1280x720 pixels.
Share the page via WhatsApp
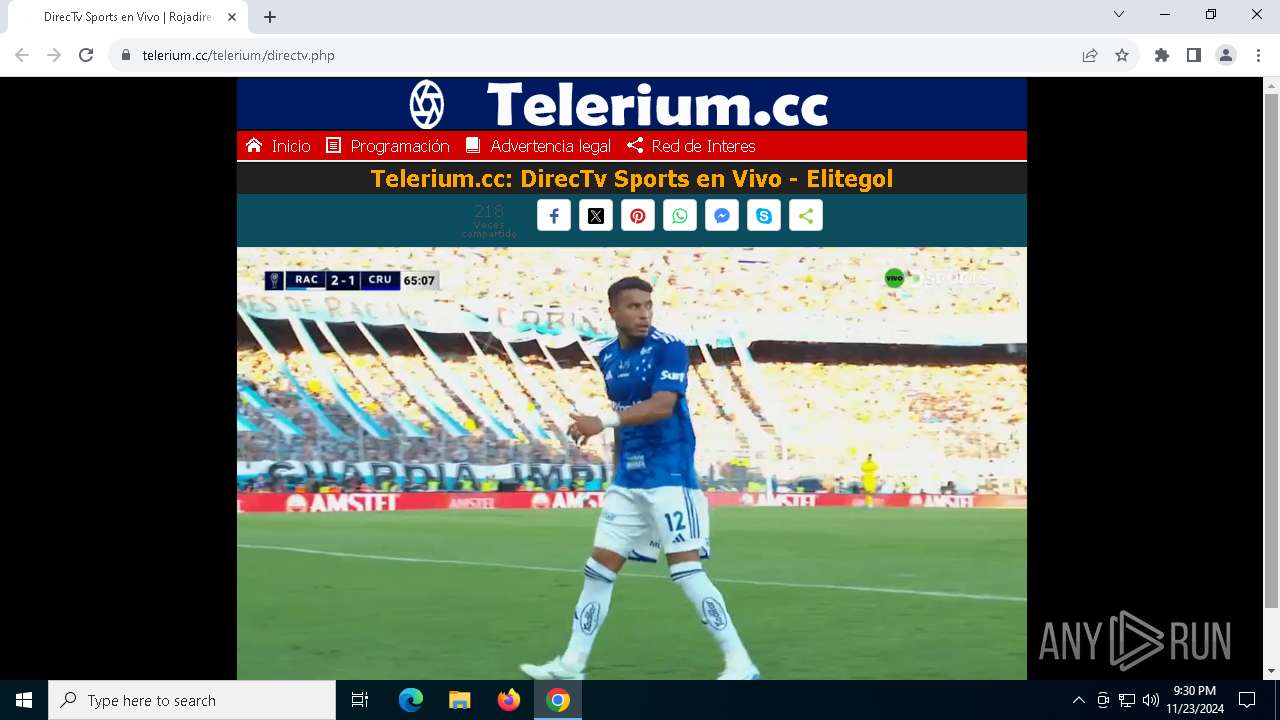680,216
